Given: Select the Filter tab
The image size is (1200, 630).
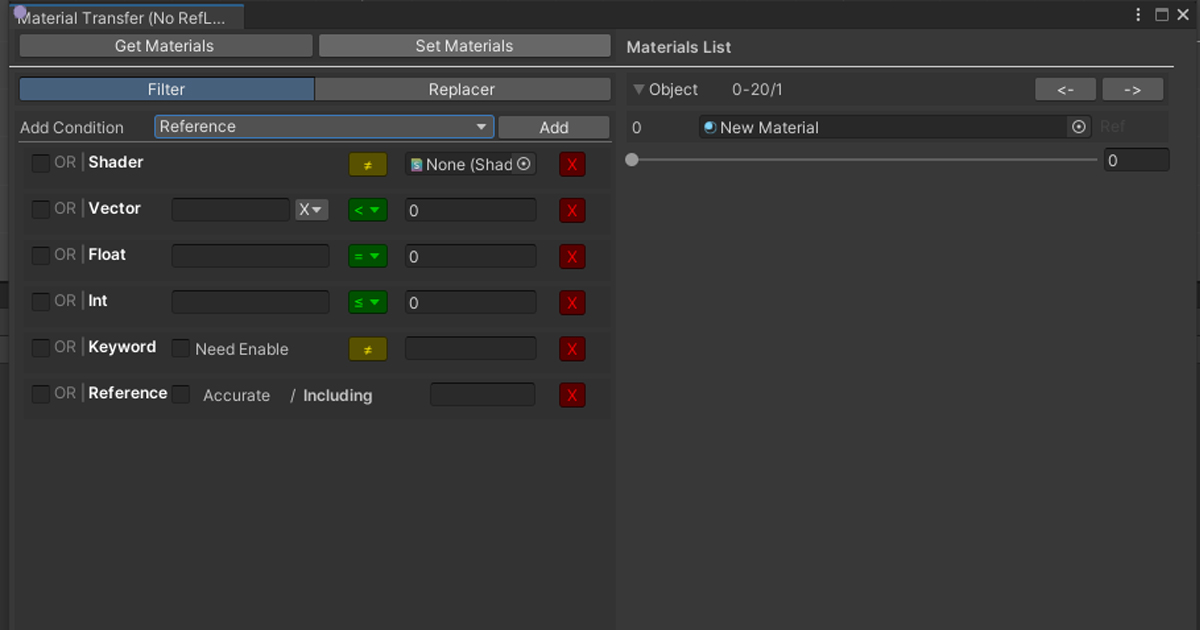Looking at the screenshot, I should pyautogui.click(x=166, y=89).
